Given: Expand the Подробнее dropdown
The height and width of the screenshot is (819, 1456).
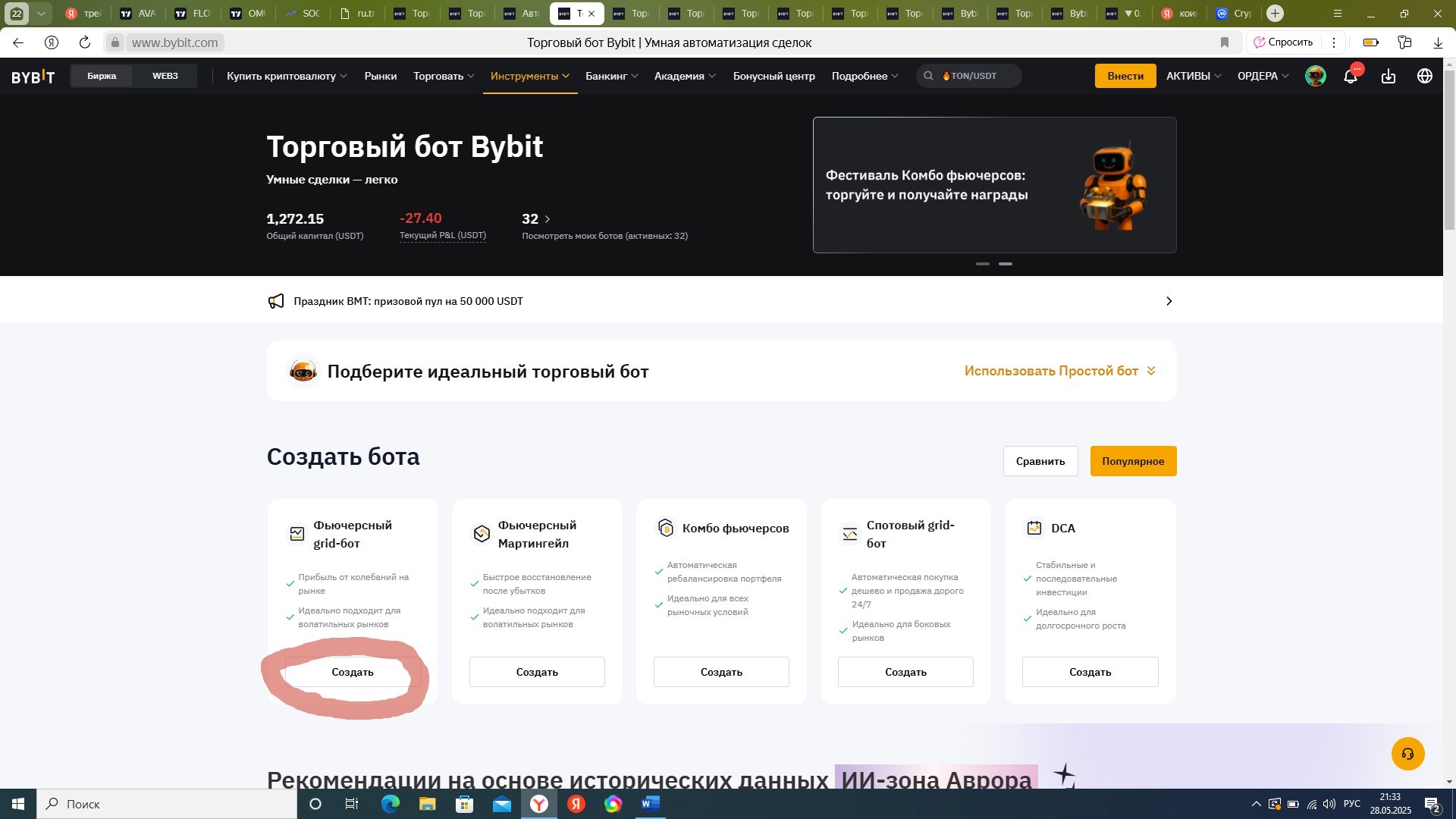Looking at the screenshot, I should (x=864, y=76).
